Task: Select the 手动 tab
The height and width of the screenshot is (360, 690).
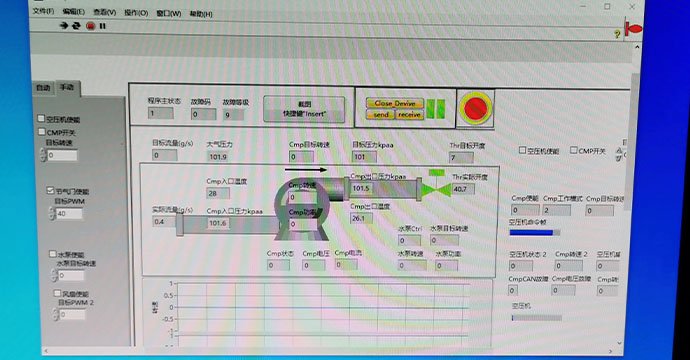Action: [x=67, y=87]
